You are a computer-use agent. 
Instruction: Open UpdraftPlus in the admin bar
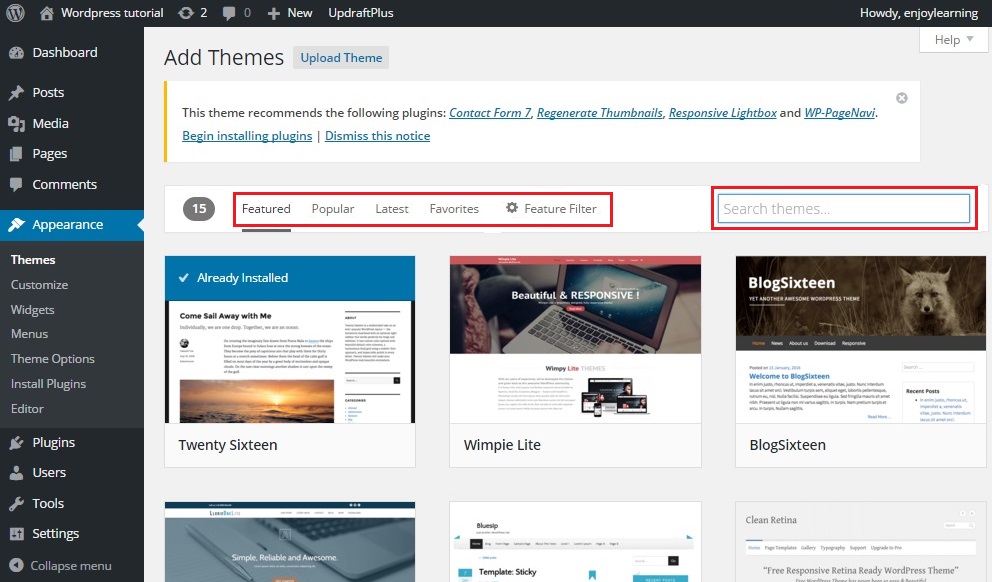pos(361,13)
